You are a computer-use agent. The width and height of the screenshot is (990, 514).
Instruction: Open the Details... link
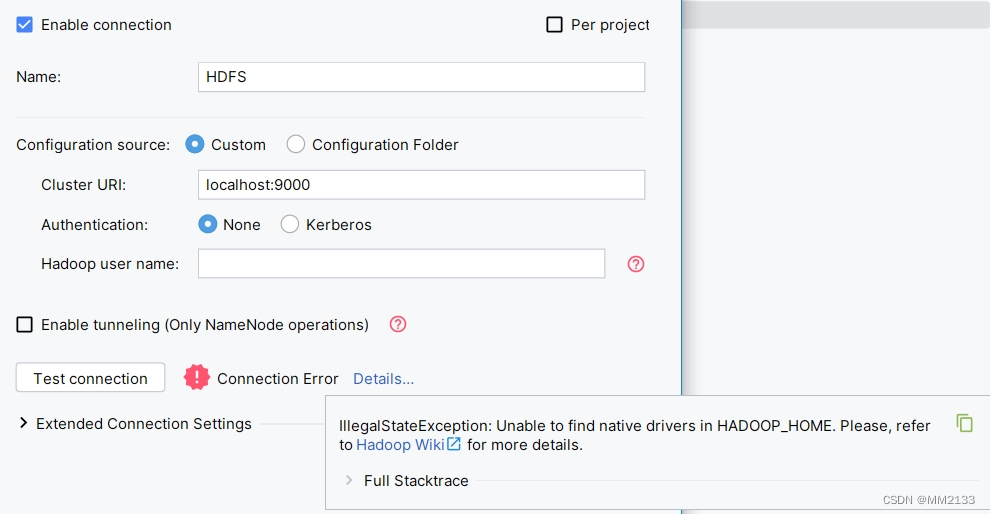click(x=383, y=379)
